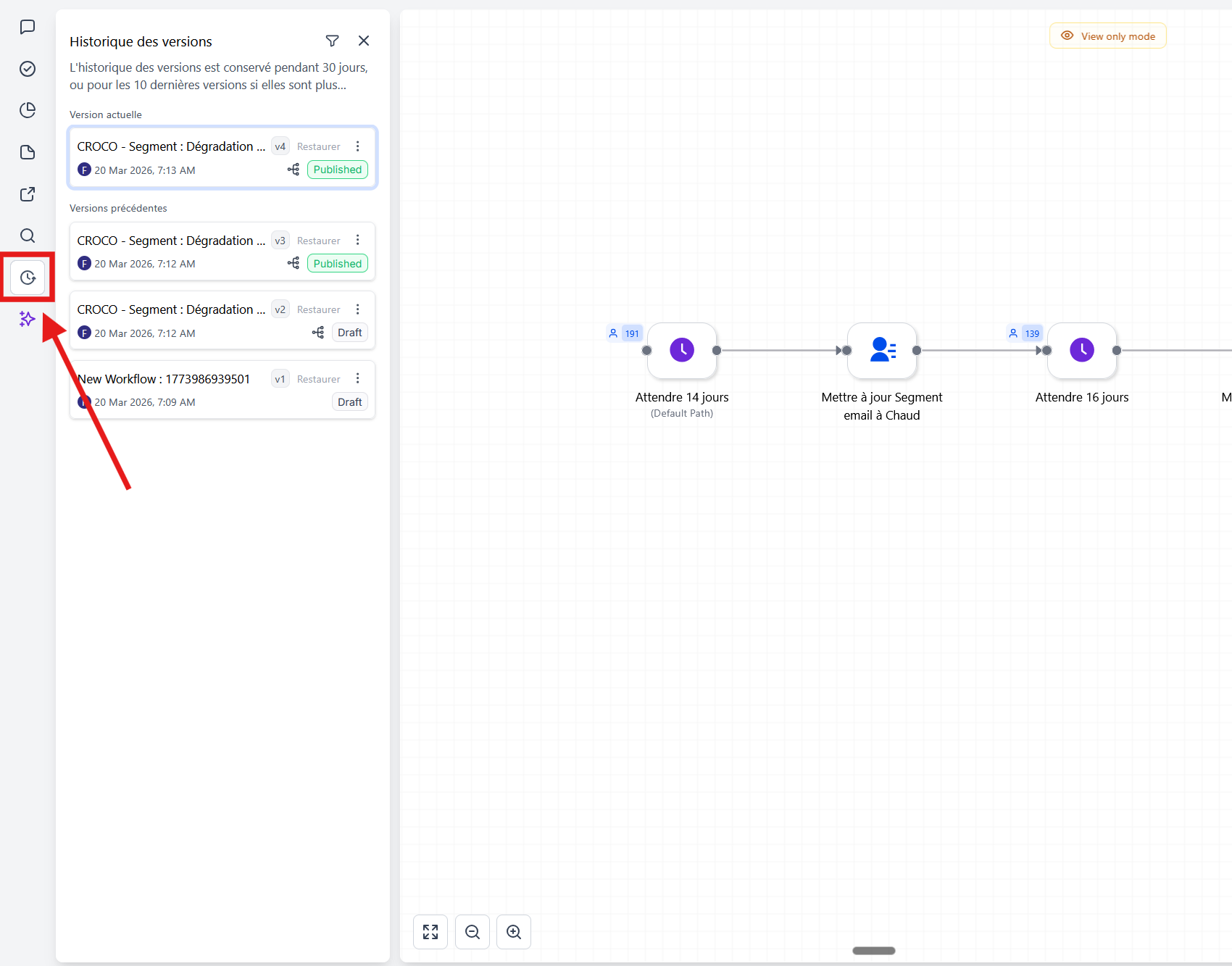Click the 139 contacts counter badge
The height and width of the screenshot is (966, 1232).
tap(1025, 333)
